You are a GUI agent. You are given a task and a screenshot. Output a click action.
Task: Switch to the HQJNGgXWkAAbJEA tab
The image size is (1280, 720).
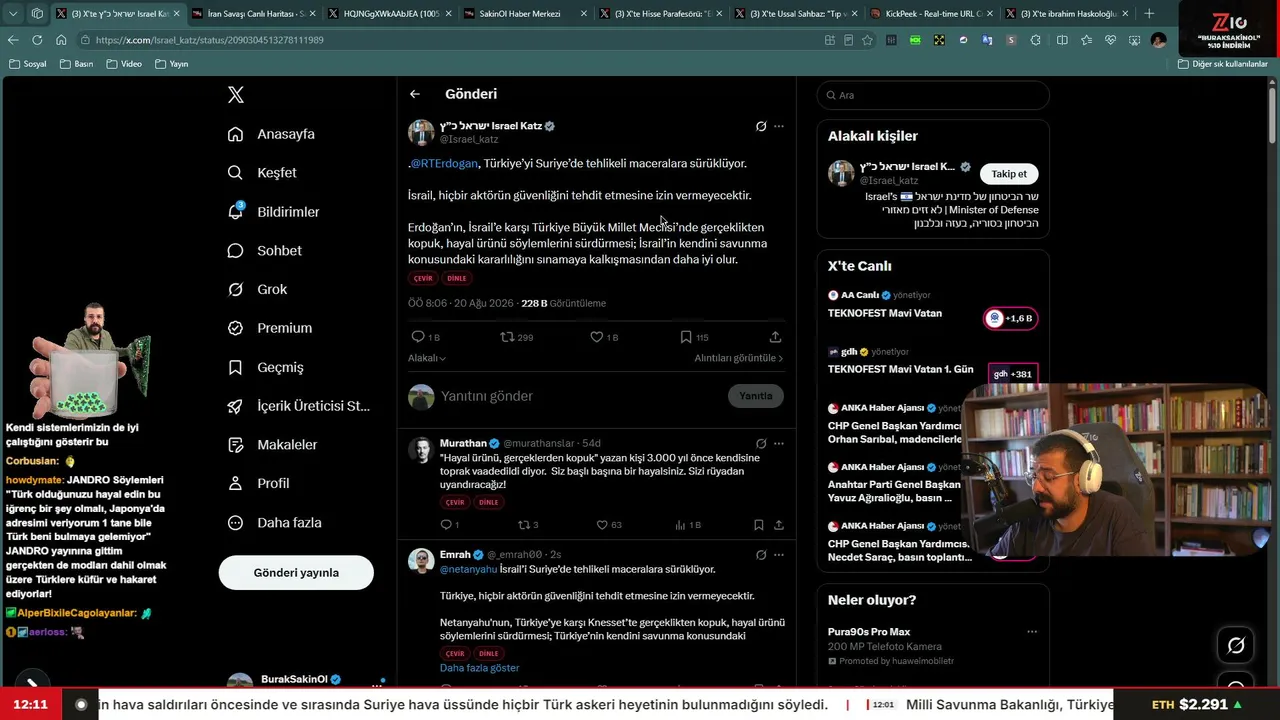[387, 14]
